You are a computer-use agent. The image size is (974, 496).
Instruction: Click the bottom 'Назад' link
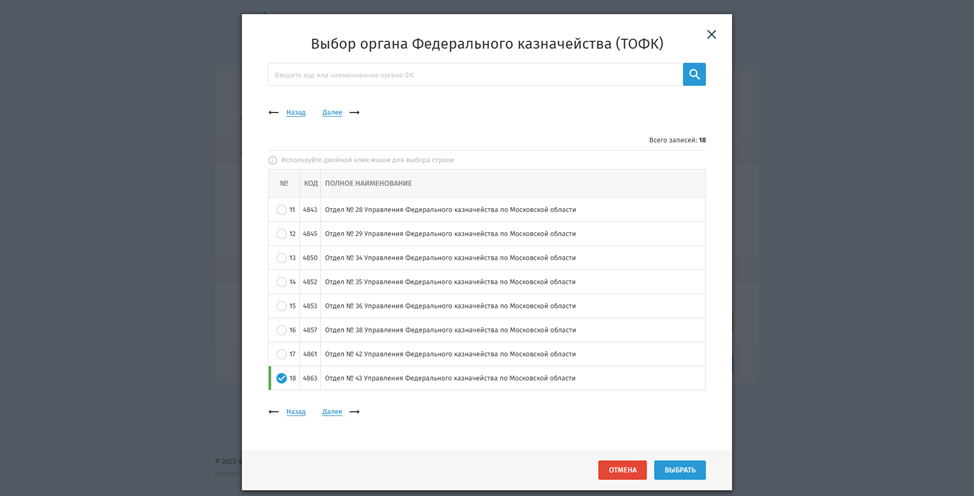[x=296, y=412]
